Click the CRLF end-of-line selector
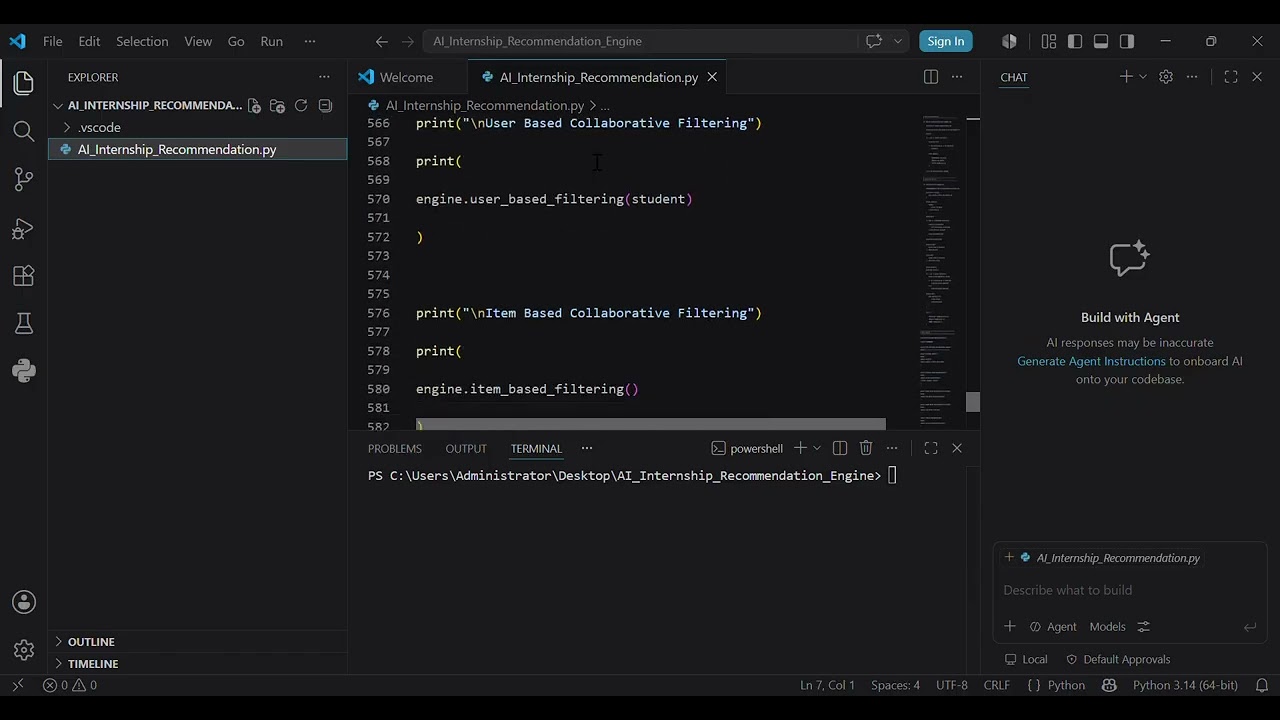 [997, 685]
